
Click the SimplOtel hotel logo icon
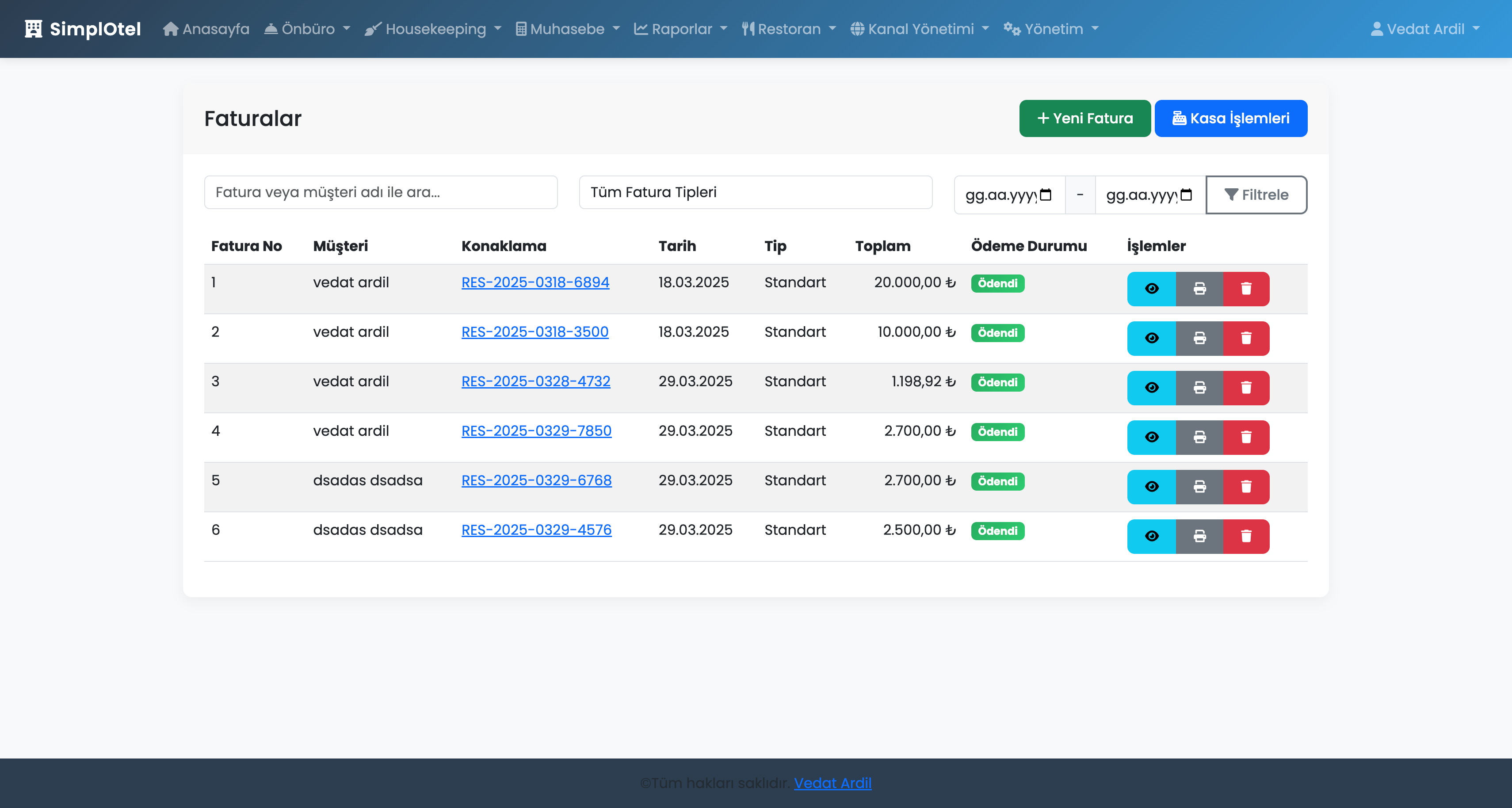click(x=34, y=29)
